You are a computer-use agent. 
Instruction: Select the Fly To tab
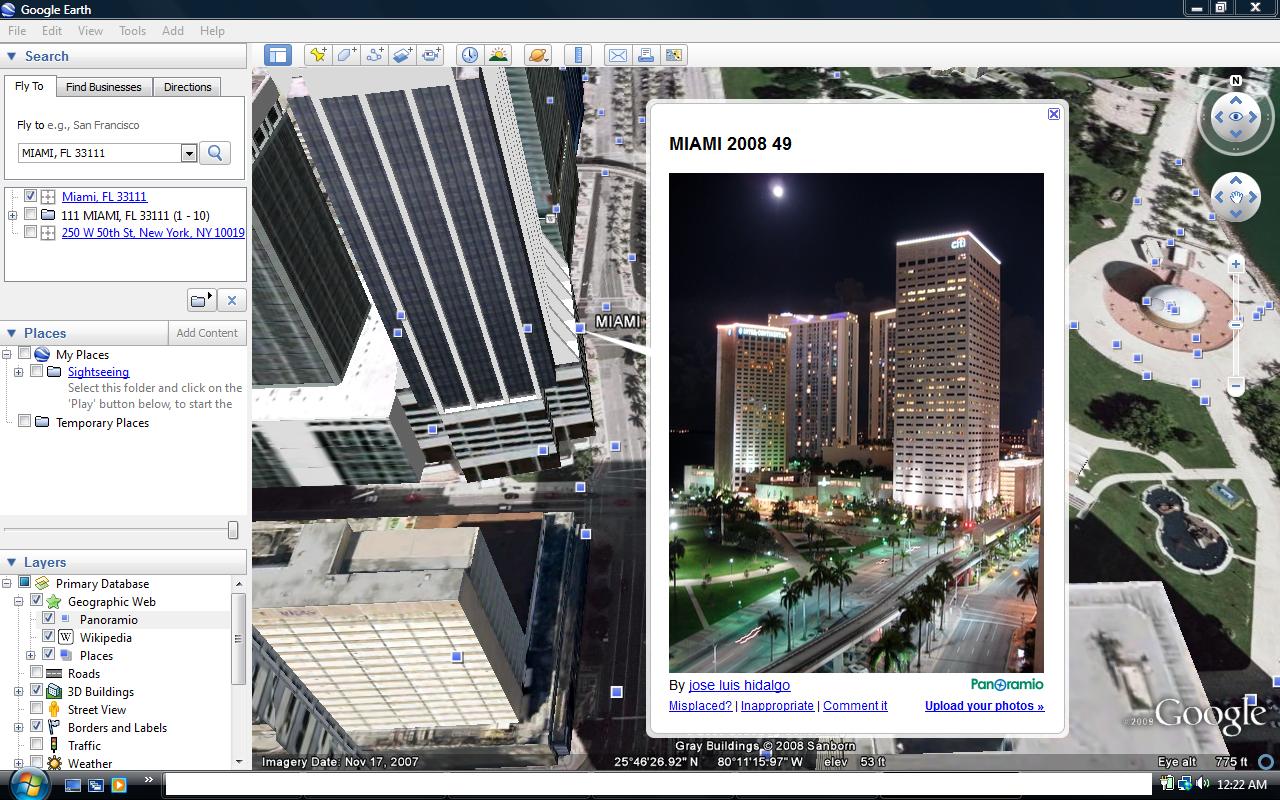29,86
